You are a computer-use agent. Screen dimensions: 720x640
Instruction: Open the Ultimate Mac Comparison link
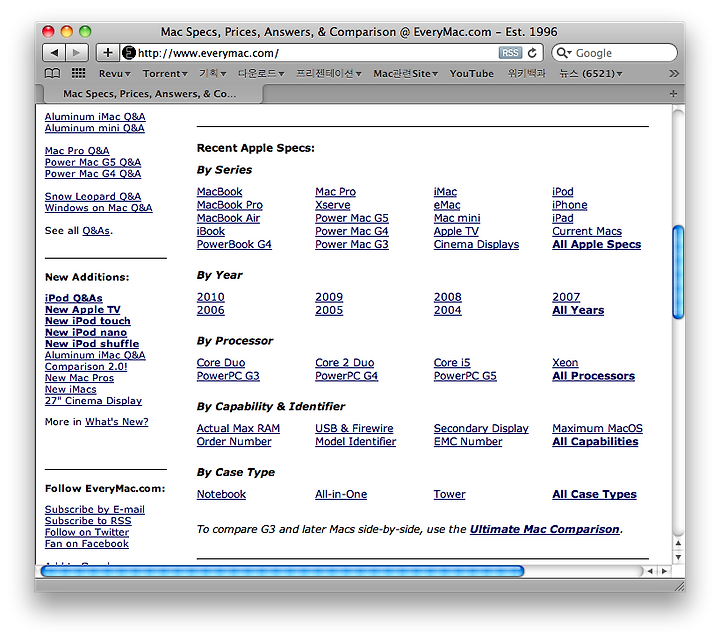click(545, 529)
